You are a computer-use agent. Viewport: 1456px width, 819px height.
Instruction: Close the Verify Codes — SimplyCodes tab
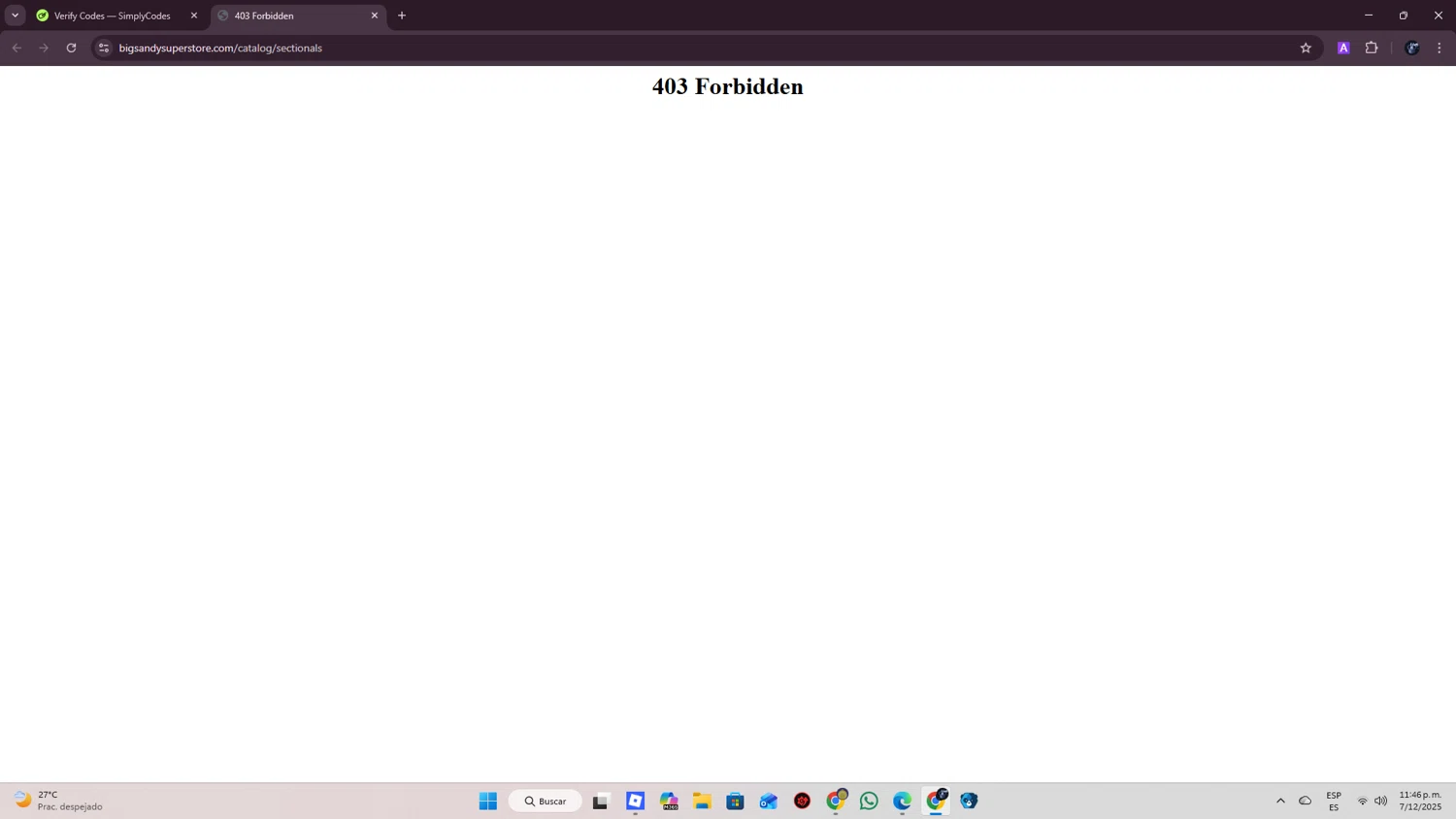(194, 16)
